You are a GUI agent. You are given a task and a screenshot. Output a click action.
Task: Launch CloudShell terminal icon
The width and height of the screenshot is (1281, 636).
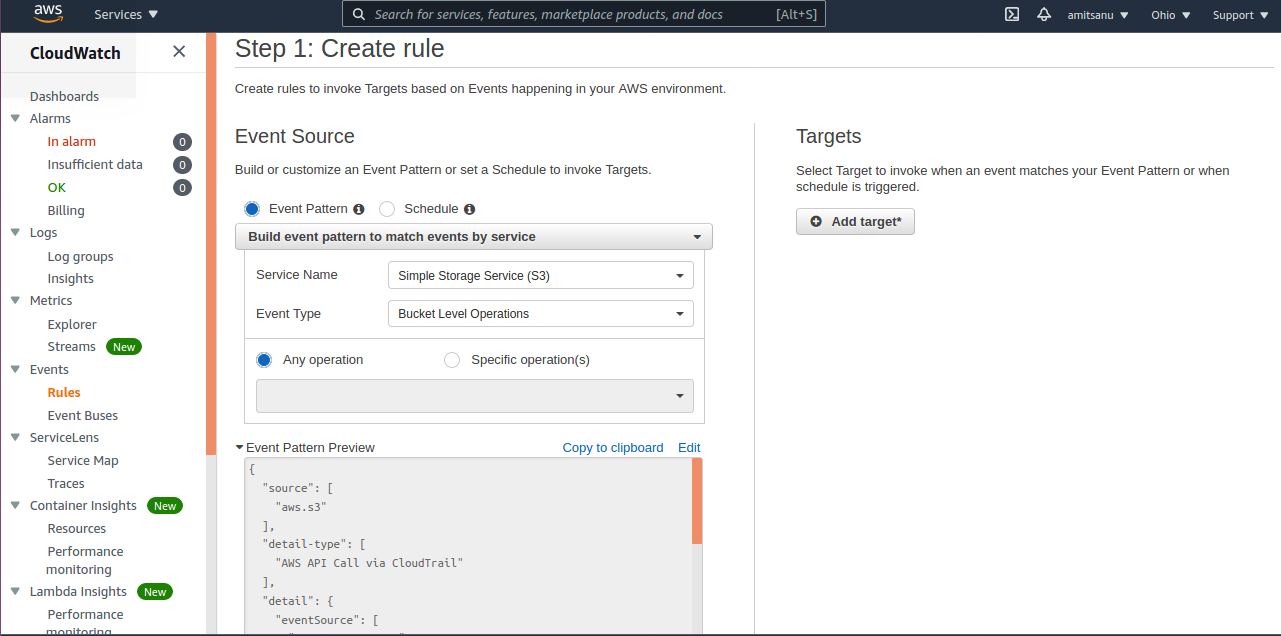(1012, 15)
